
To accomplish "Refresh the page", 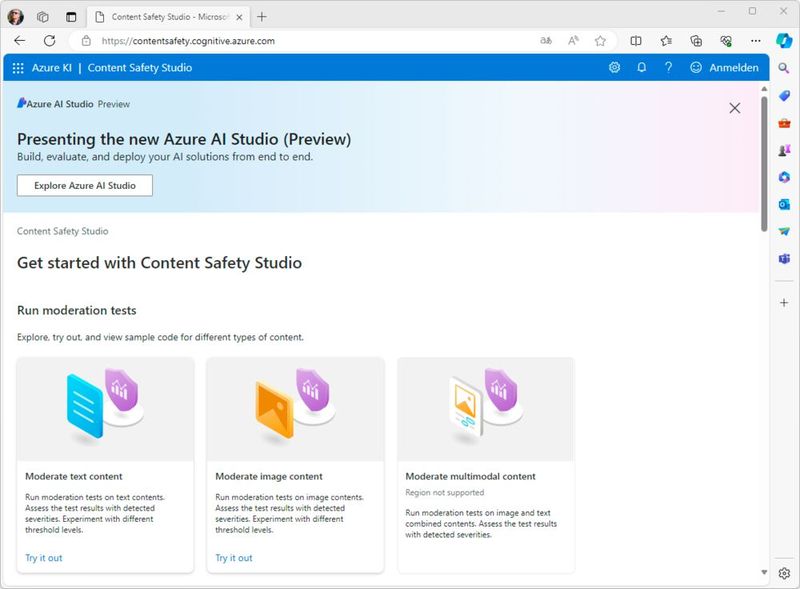I will point(49,41).
